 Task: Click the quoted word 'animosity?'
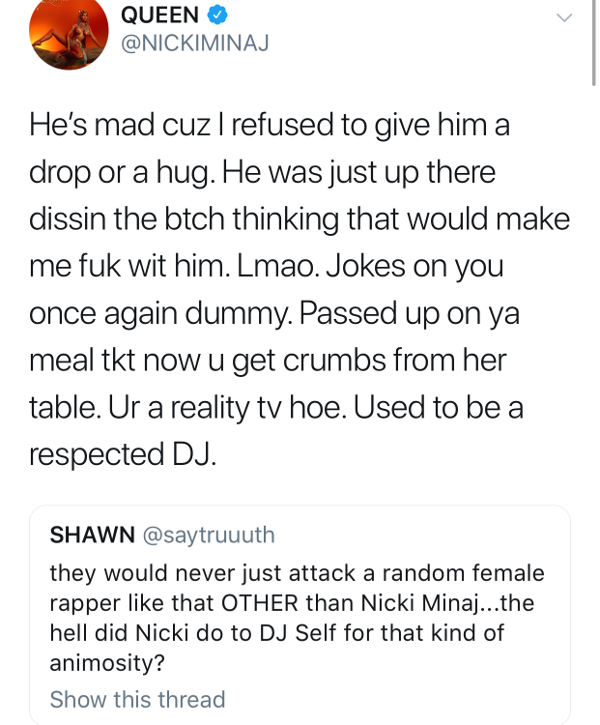click(x=107, y=663)
